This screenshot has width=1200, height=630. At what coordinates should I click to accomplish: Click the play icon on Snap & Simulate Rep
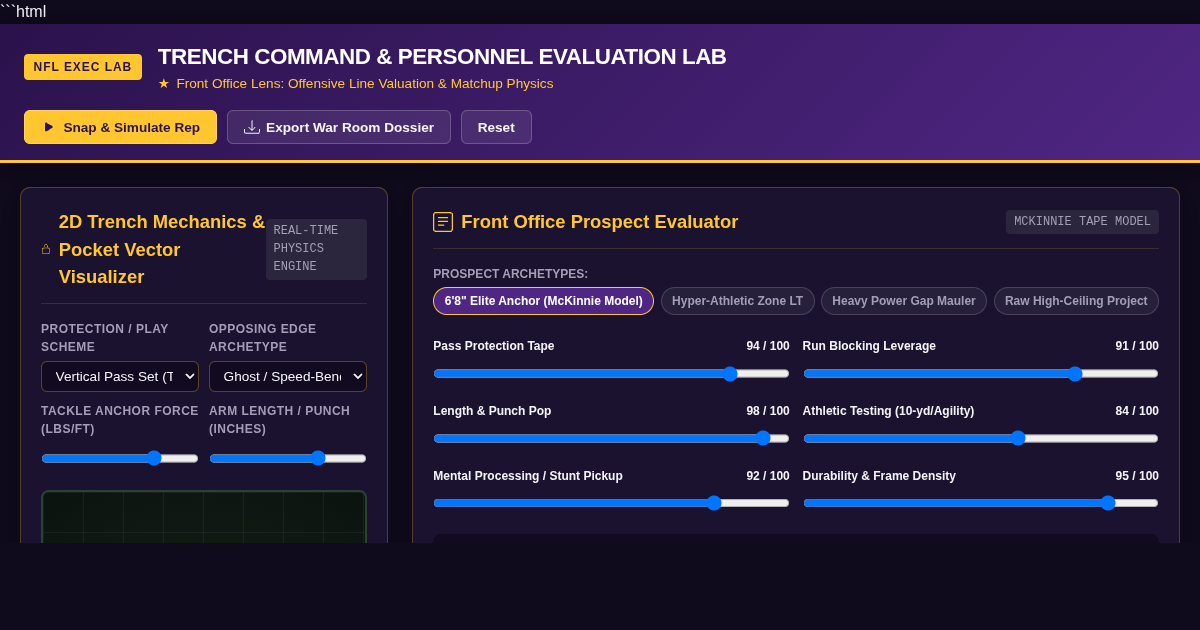(x=49, y=127)
